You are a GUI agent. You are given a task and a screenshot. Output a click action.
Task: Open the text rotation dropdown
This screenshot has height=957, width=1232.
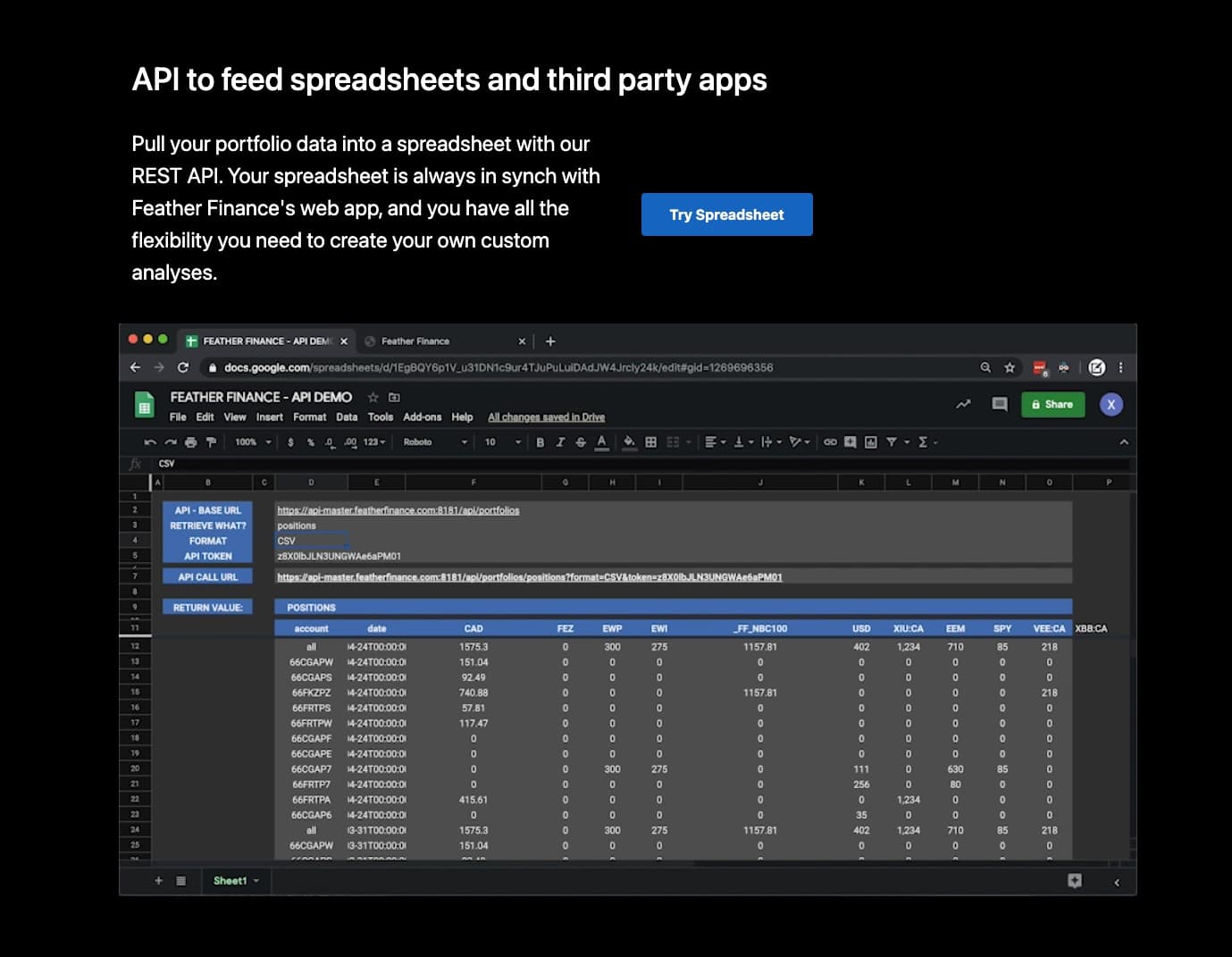coord(800,442)
